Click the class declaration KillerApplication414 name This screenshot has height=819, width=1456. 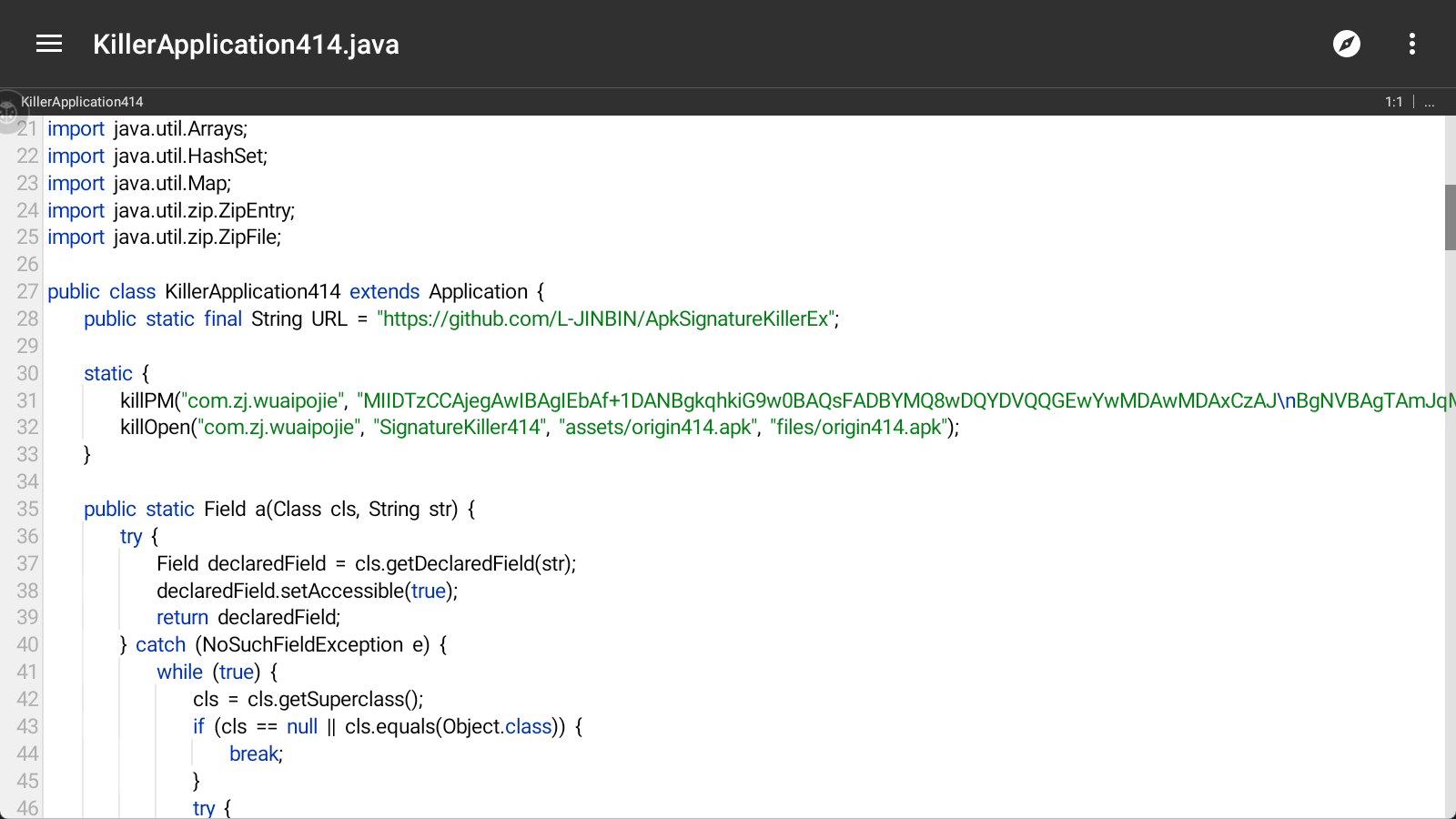(252, 292)
